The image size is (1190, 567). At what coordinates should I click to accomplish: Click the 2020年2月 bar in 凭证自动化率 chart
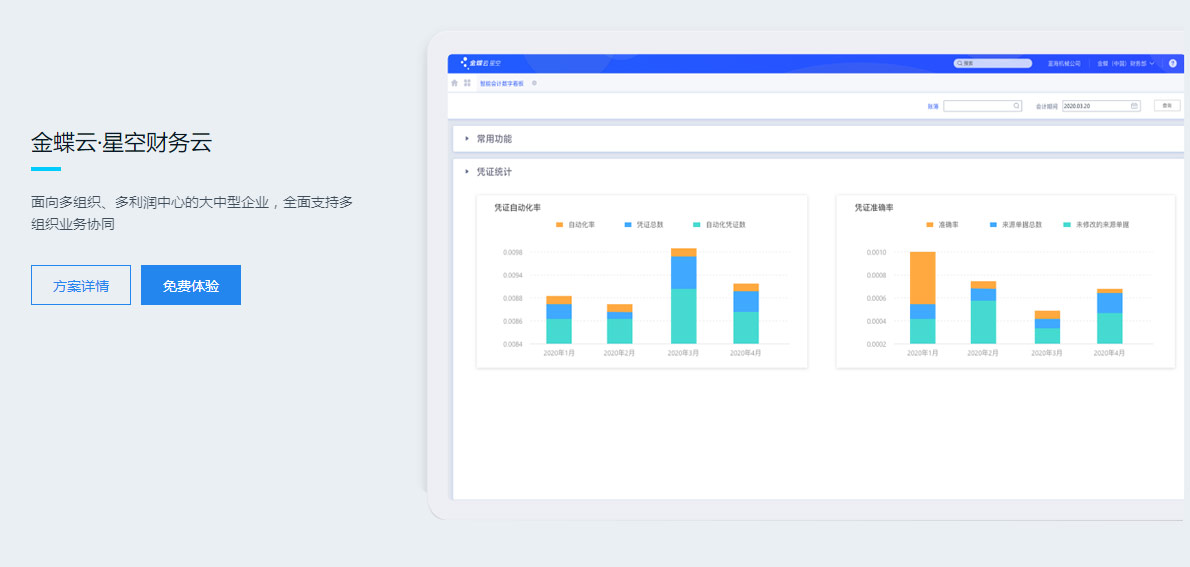pyautogui.click(x=619, y=324)
